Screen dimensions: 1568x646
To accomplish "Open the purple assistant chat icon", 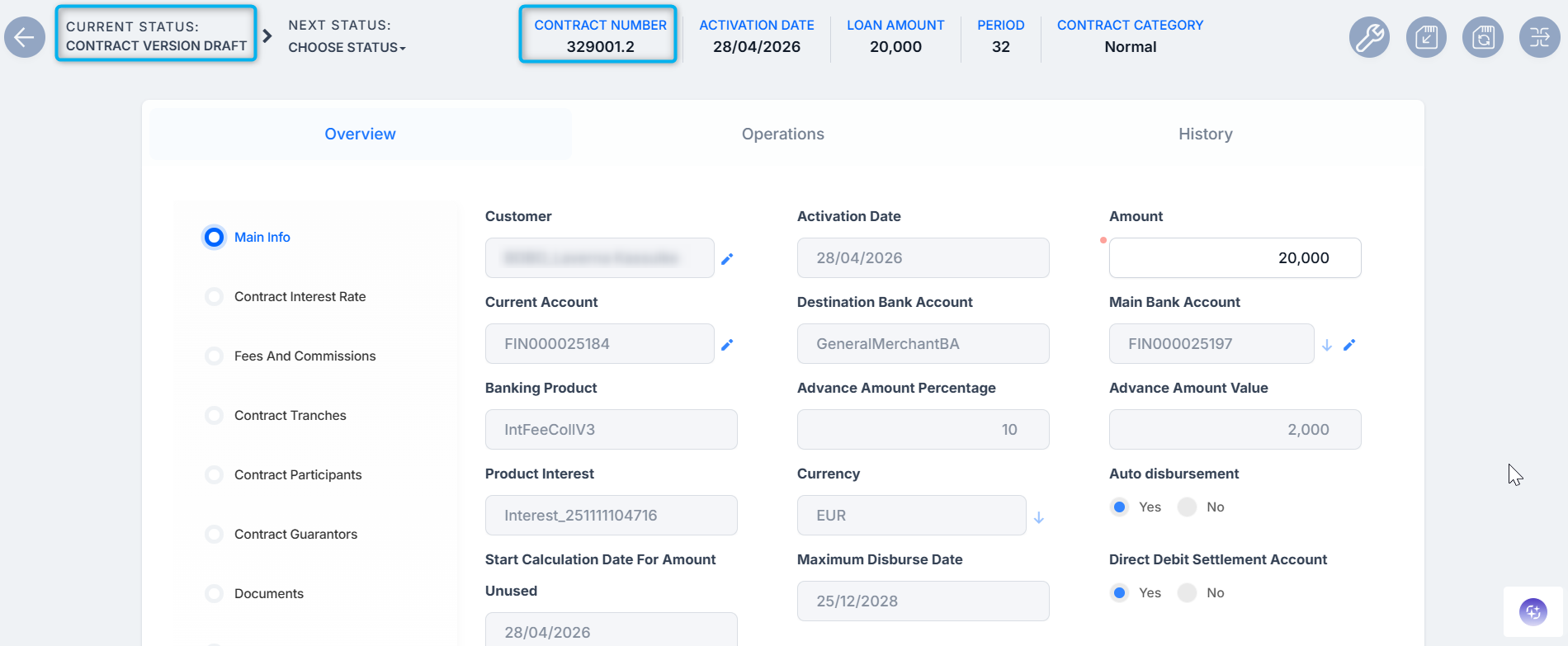I will click(1533, 611).
